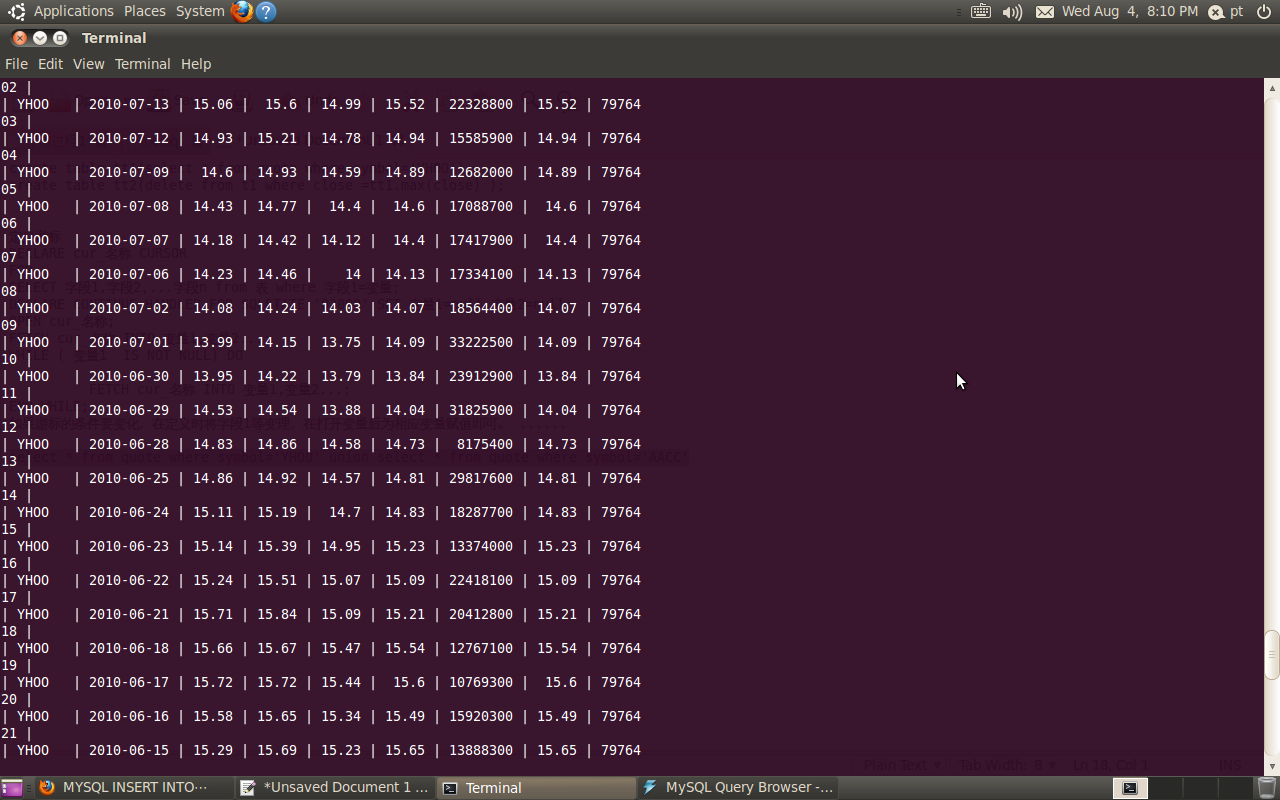
Task: Click the date 2010-07-08 in terminal
Action: [129, 206]
